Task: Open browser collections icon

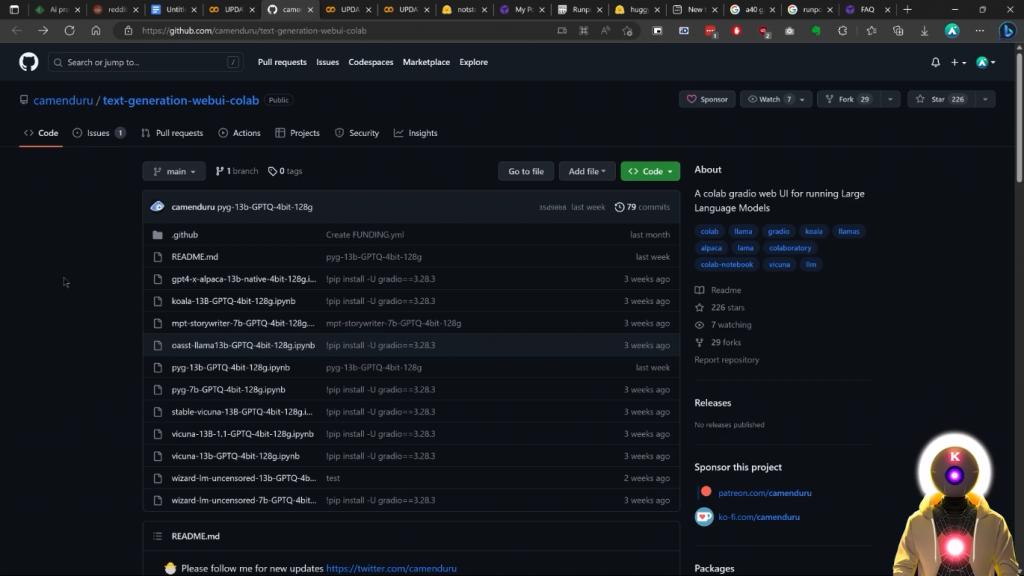Action: (898, 31)
